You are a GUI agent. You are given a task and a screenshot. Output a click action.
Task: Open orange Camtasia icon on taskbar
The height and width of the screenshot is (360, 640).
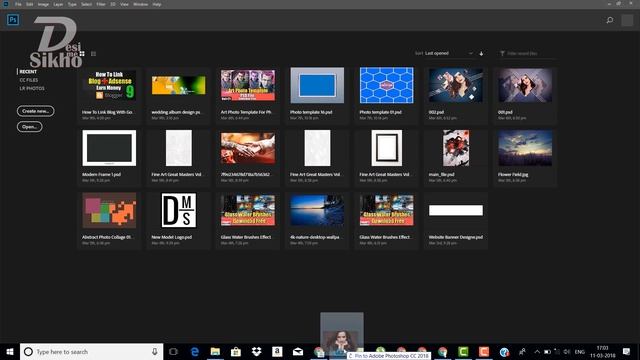(484, 351)
